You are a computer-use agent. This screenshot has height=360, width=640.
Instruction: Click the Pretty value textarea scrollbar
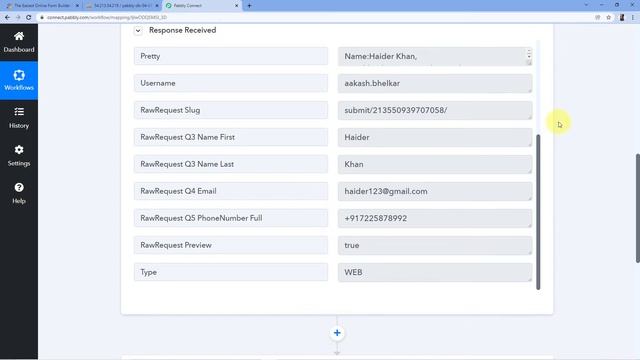(529, 54)
